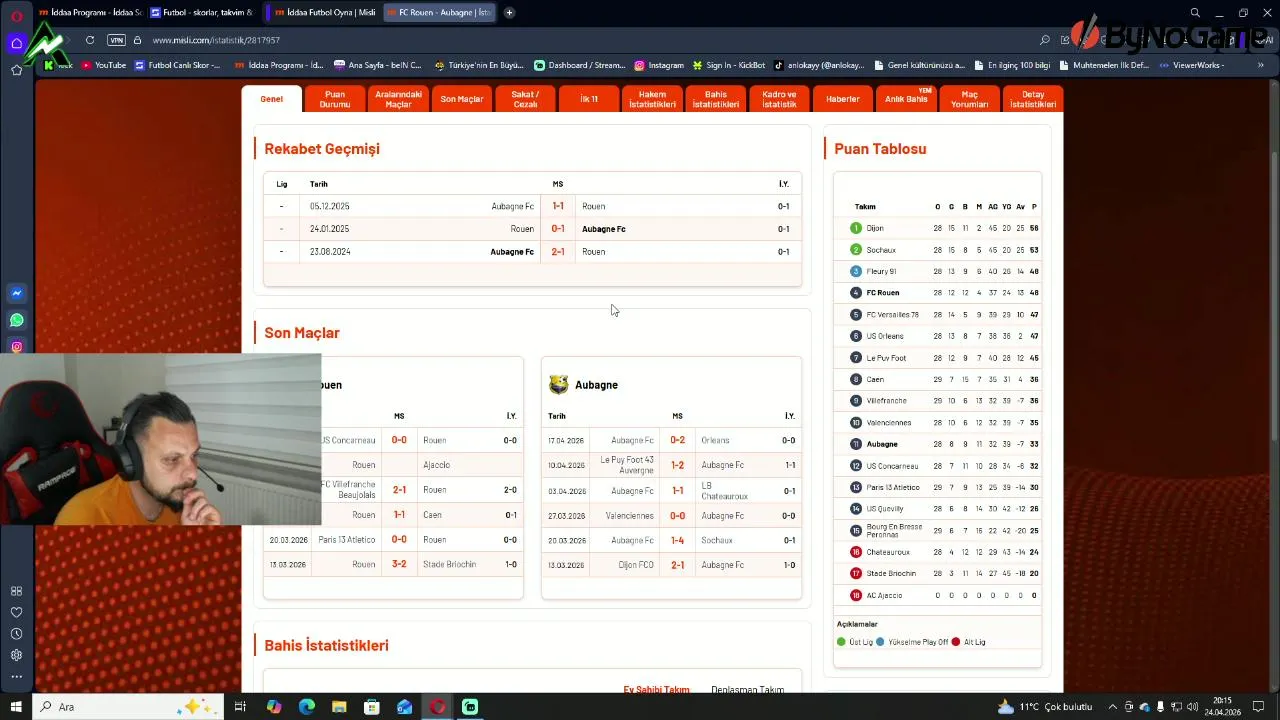Viewport: 1280px width, 720px height.
Task: Open the Dashboard / Stream bookmark
Action: click(x=580, y=65)
